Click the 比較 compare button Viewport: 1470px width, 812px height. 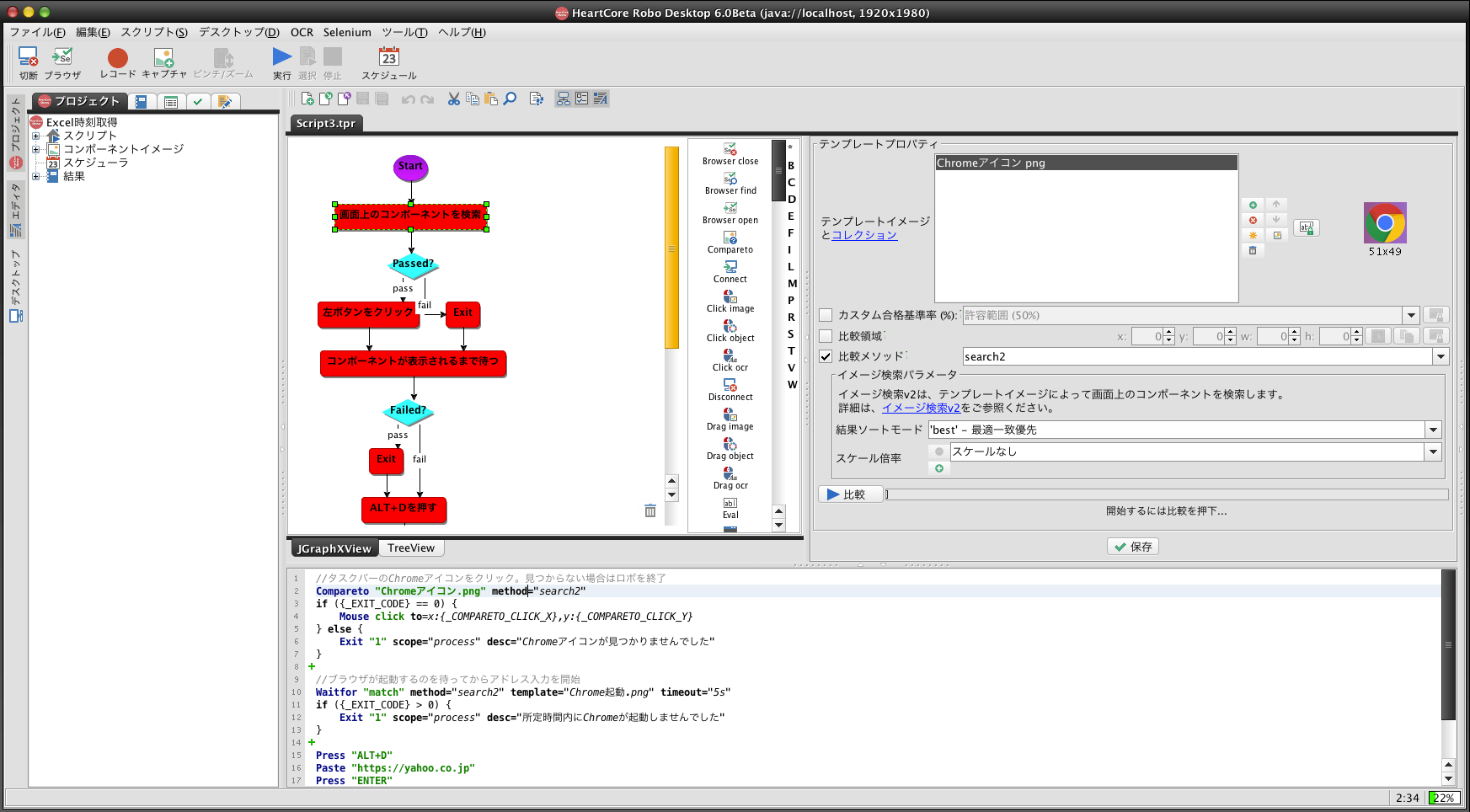click(850, 494)
